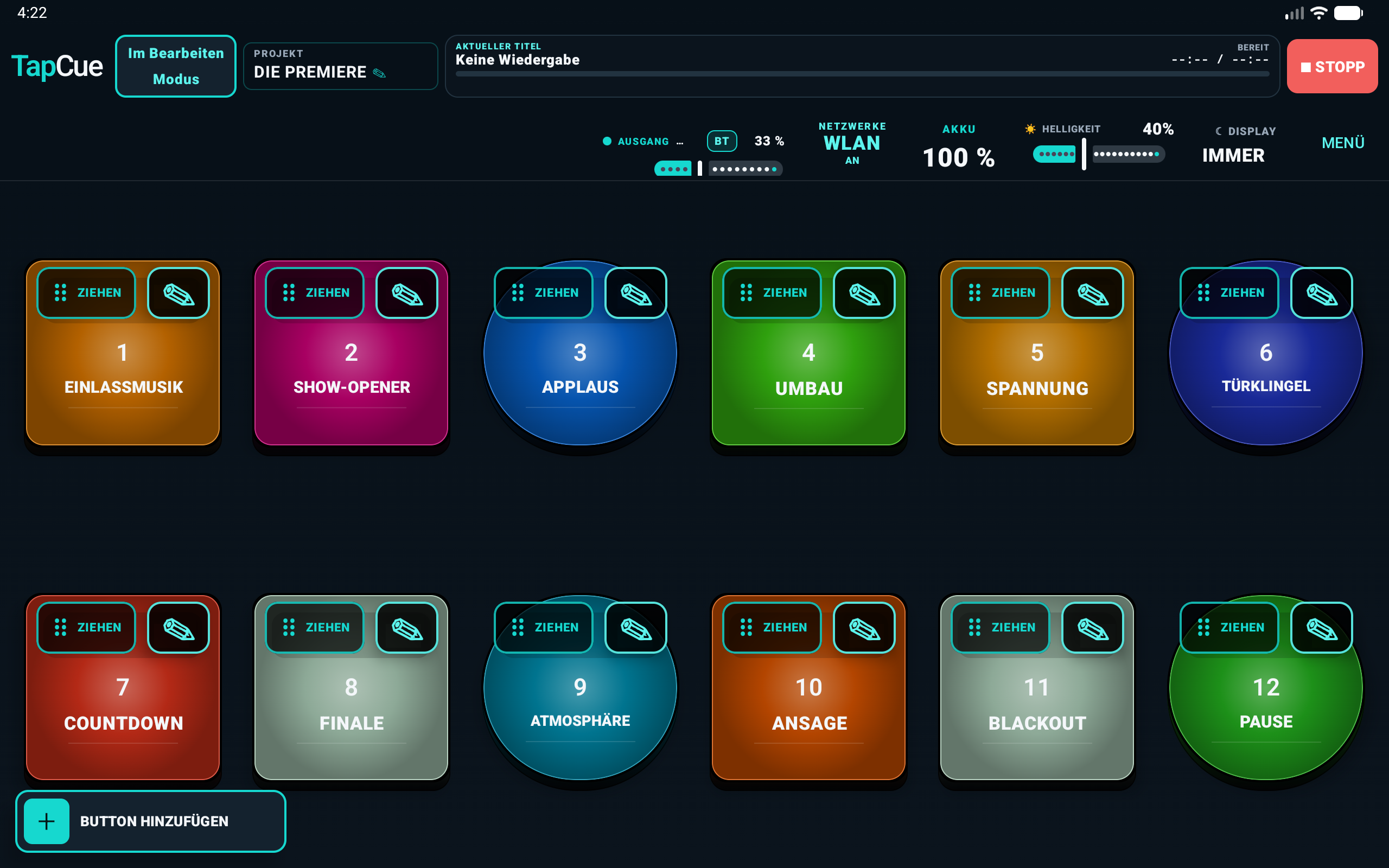The width and height of the screenshot is (1389, 868).
Task: Set the HELLIGKEIT brightness slider
Action: 1099,154
